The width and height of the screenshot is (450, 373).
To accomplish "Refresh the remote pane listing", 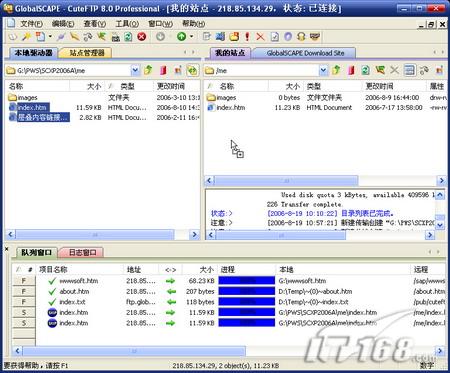I will tap(366, 70).
